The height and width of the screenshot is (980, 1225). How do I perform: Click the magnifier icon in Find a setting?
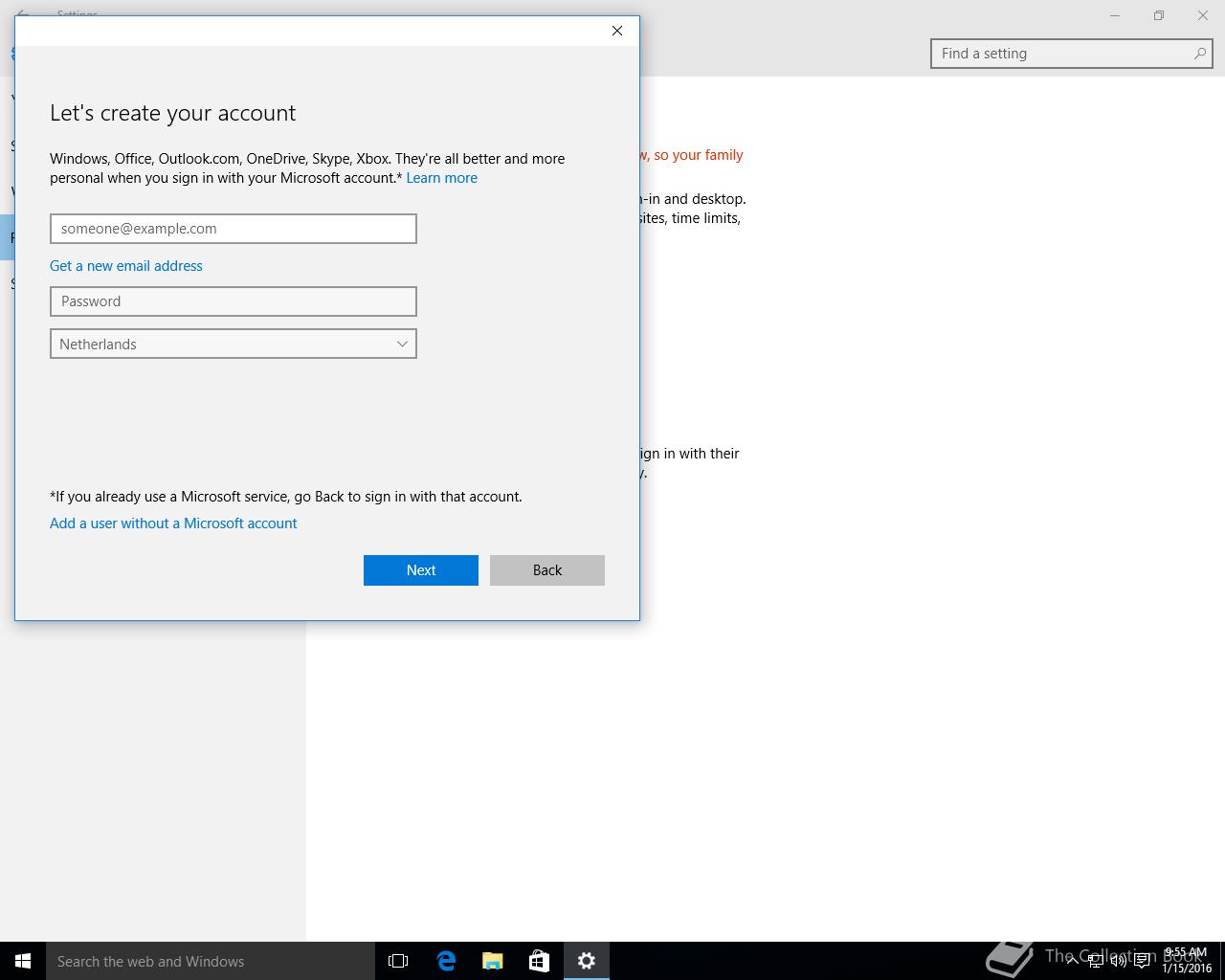click(1199, 54)
